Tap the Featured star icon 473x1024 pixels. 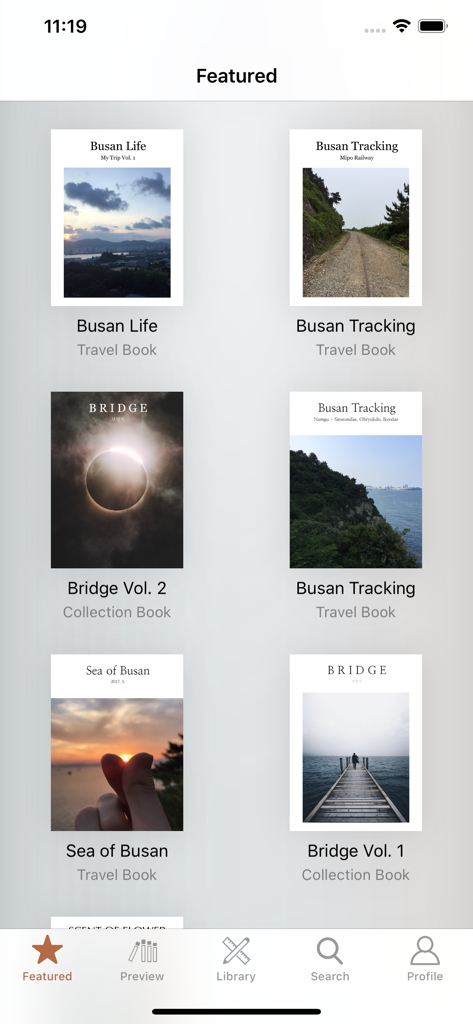pos(47,950)
